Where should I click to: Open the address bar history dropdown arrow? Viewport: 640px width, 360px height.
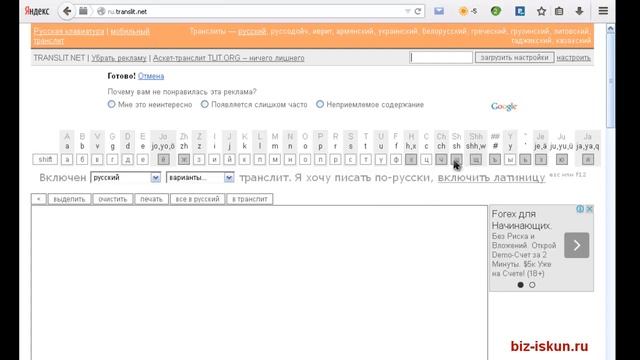[x=407, y=11]
